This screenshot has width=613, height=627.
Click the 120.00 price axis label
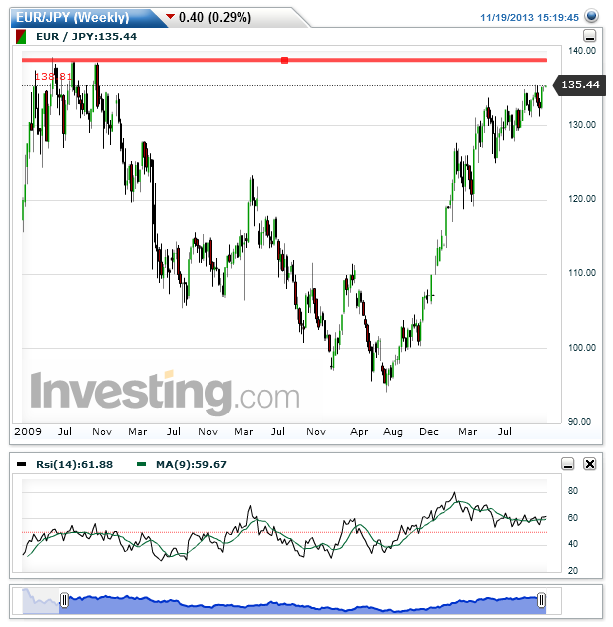[582, 199]
